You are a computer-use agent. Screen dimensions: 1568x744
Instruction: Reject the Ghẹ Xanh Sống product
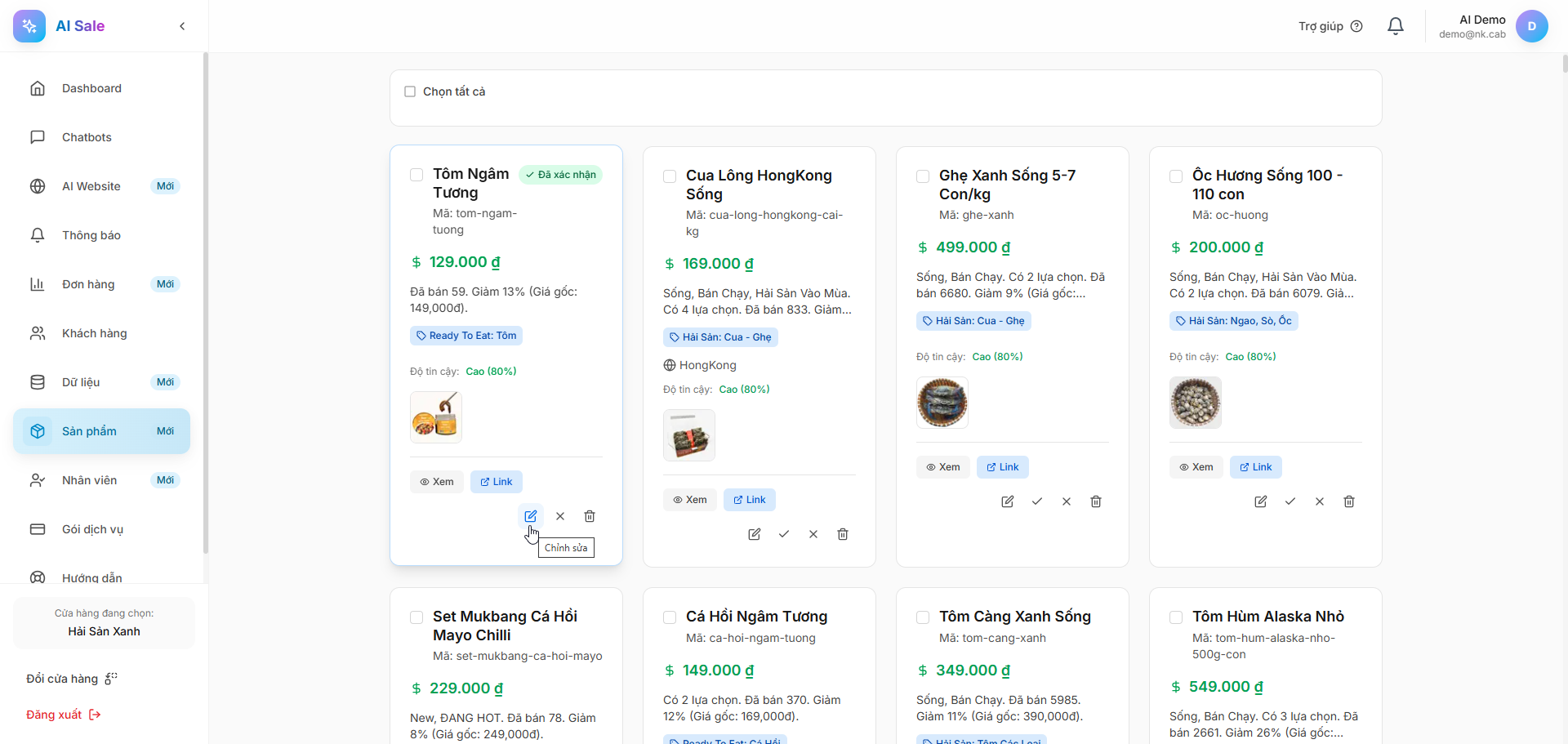click(x=1067, y=501)
